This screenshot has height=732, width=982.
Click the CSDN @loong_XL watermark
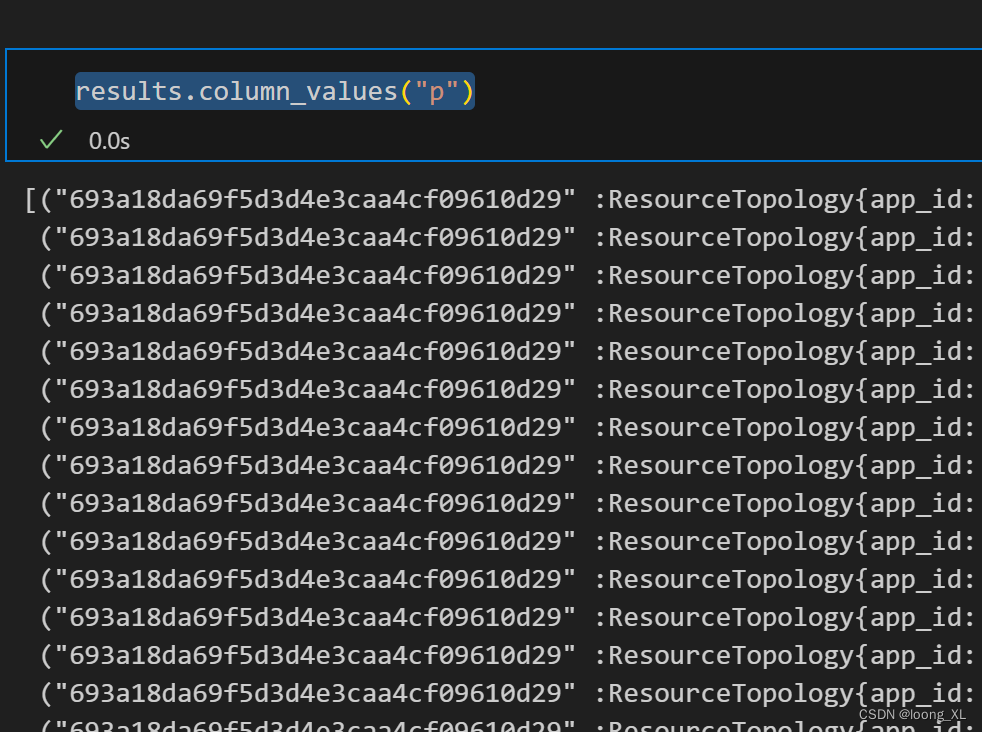click(x=912, y=714)
